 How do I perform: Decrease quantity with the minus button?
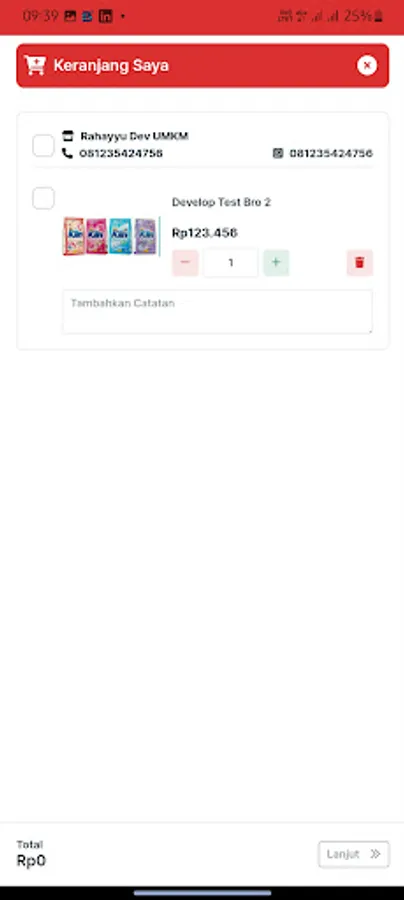185,263
